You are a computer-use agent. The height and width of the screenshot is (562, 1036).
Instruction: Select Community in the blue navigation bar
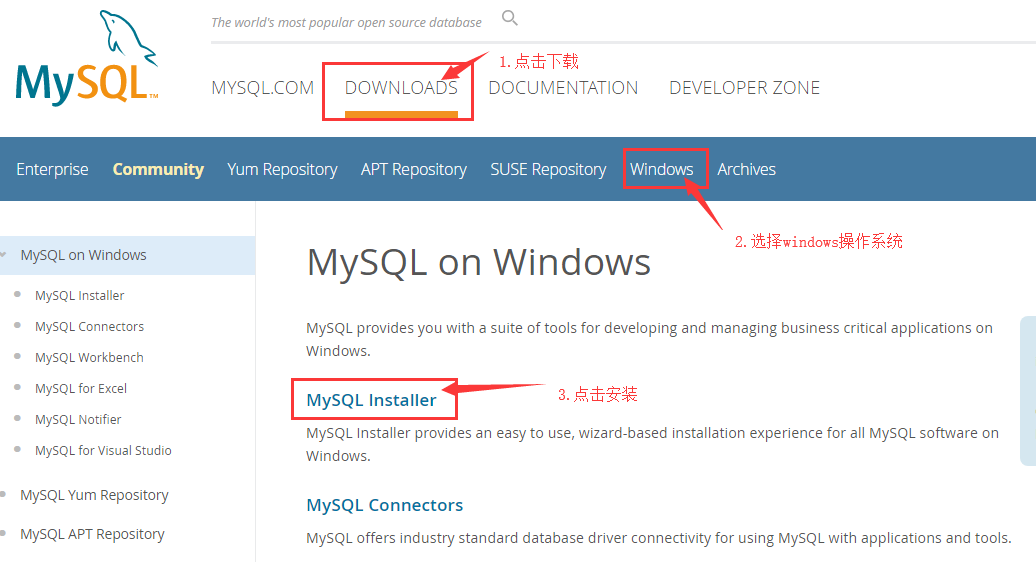158,170
